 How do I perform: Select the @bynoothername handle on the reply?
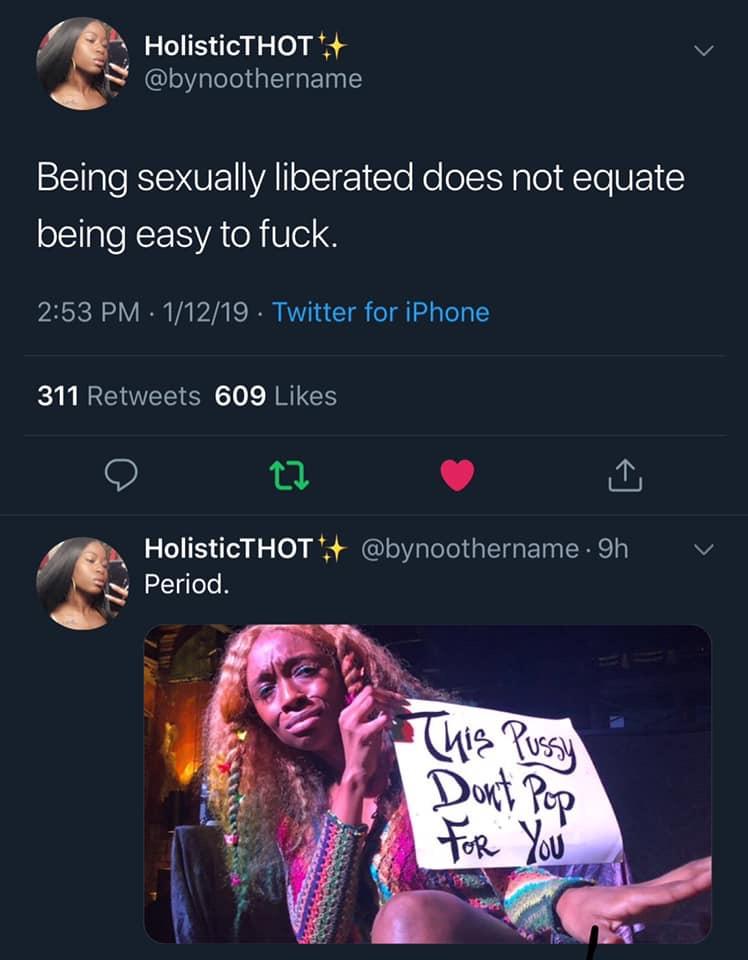(470, 549)
